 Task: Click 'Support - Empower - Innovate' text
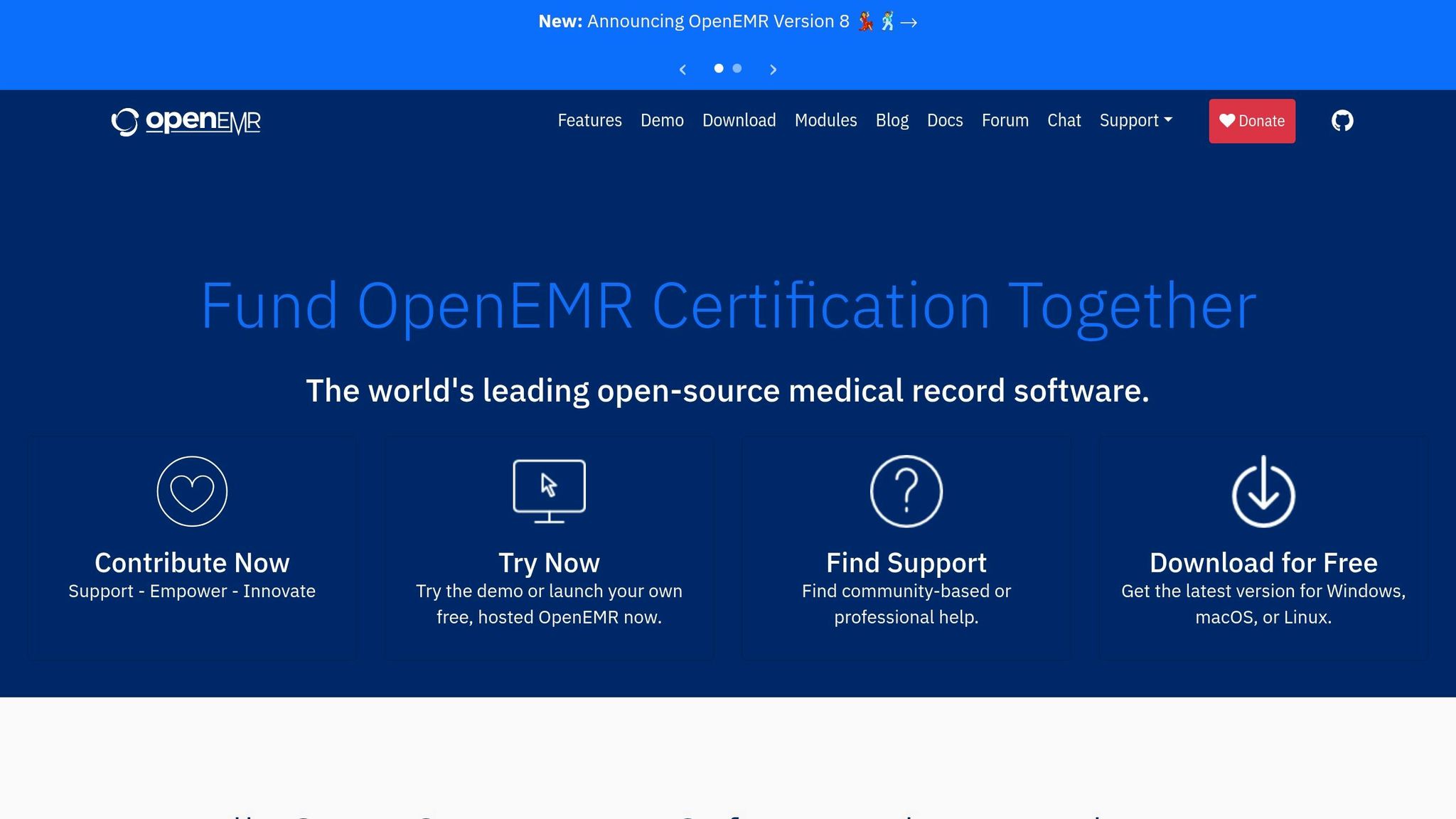point(192,591)
